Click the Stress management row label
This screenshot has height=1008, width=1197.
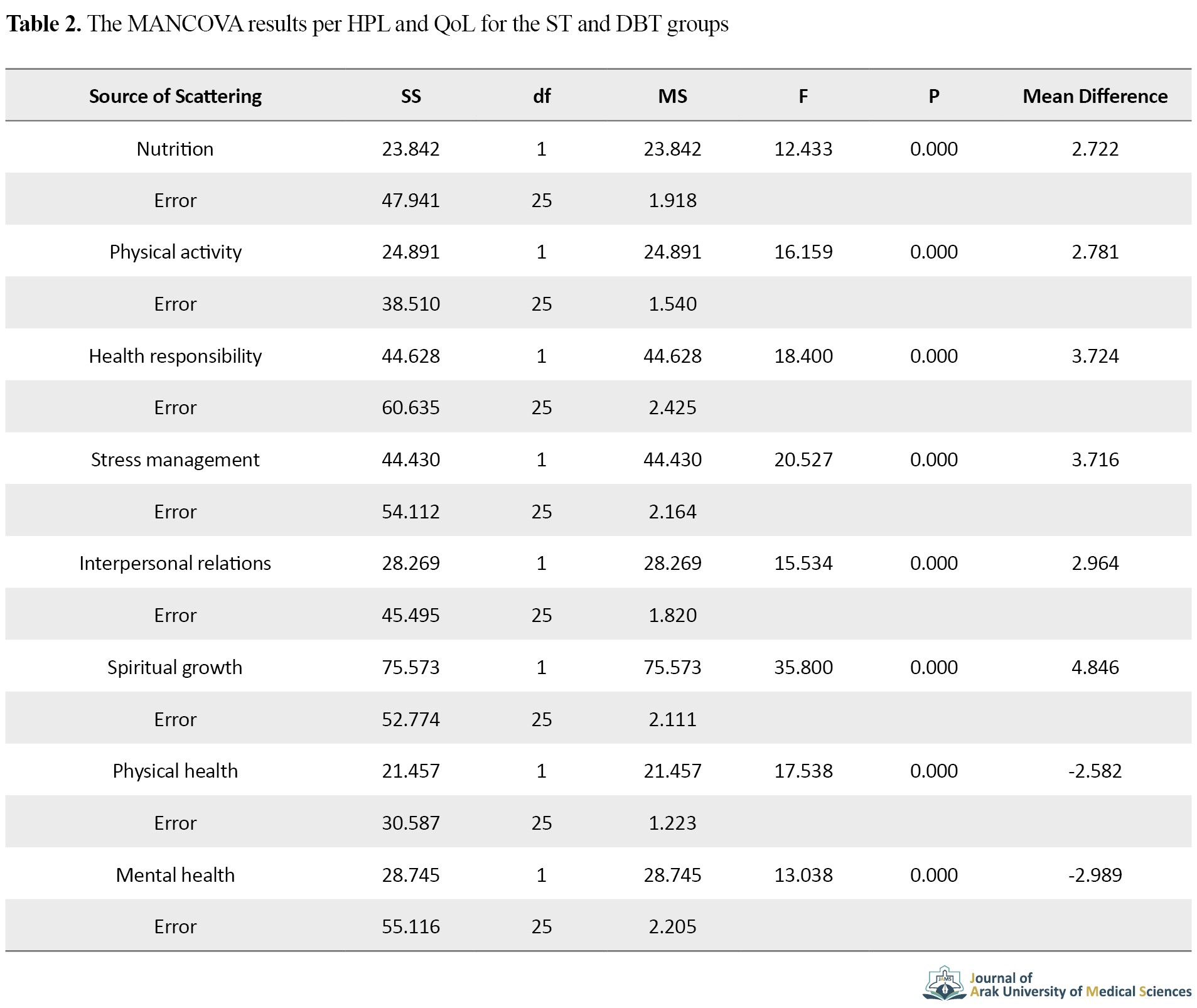175,459
